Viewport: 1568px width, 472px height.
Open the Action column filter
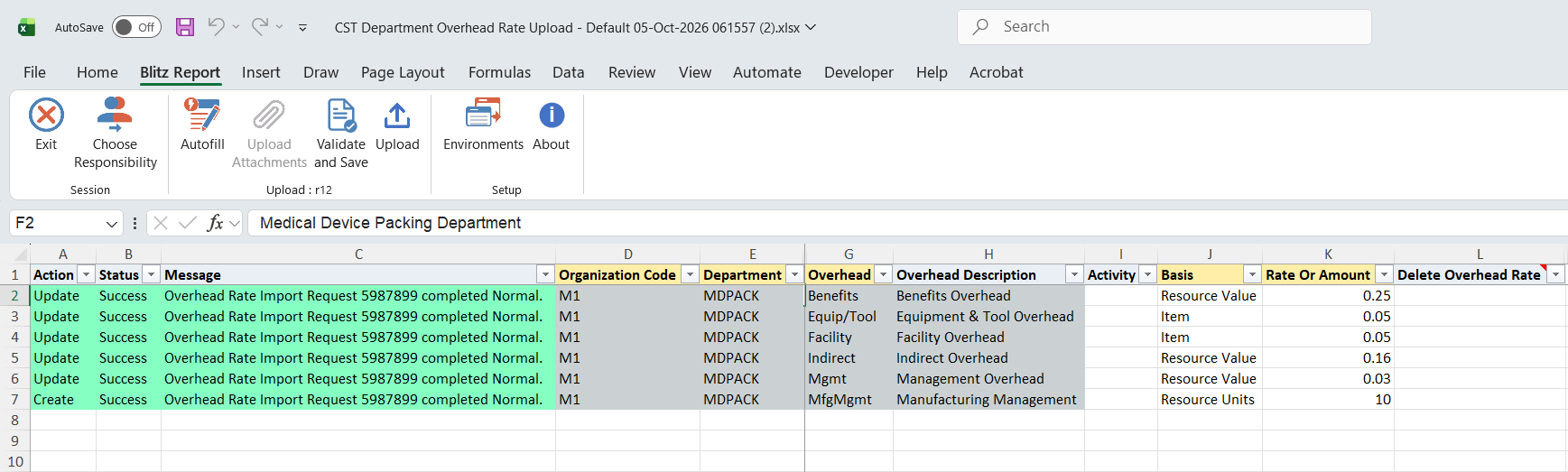pyautogui.click(x=87, y=274)
